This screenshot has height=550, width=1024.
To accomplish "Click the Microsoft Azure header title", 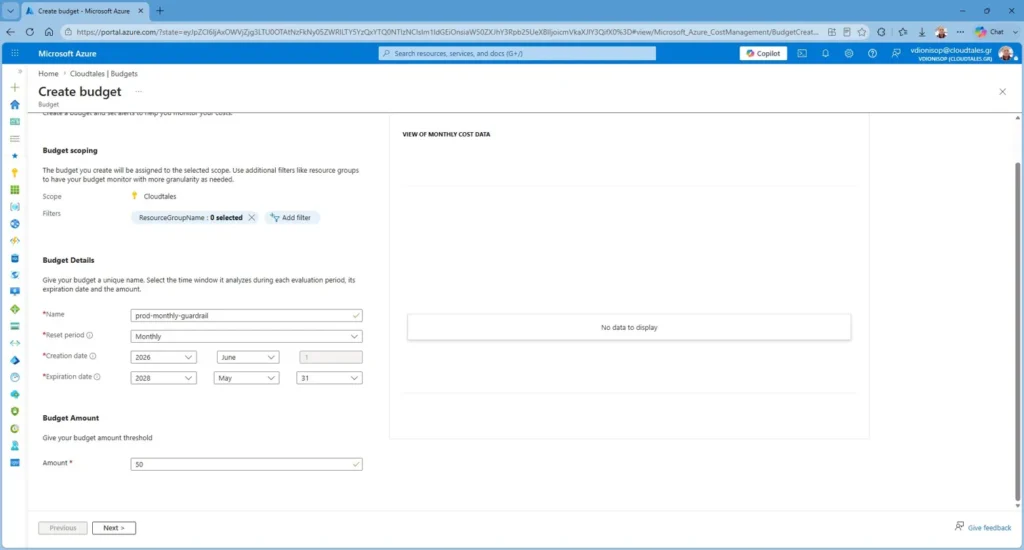I will tap(67, 54).
